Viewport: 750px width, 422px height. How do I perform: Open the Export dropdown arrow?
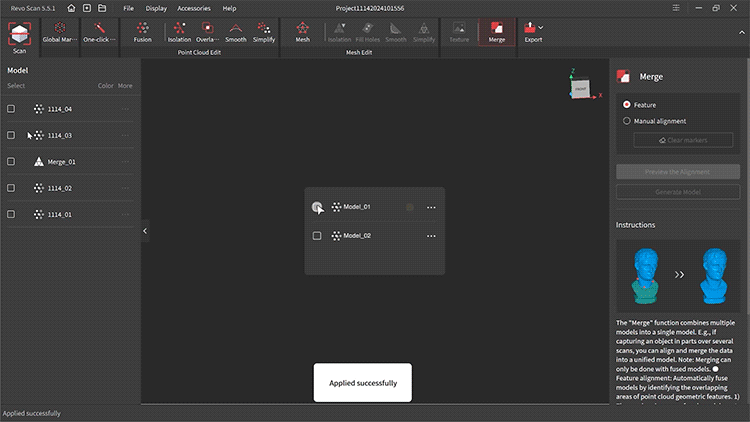[x=541, y=28]
